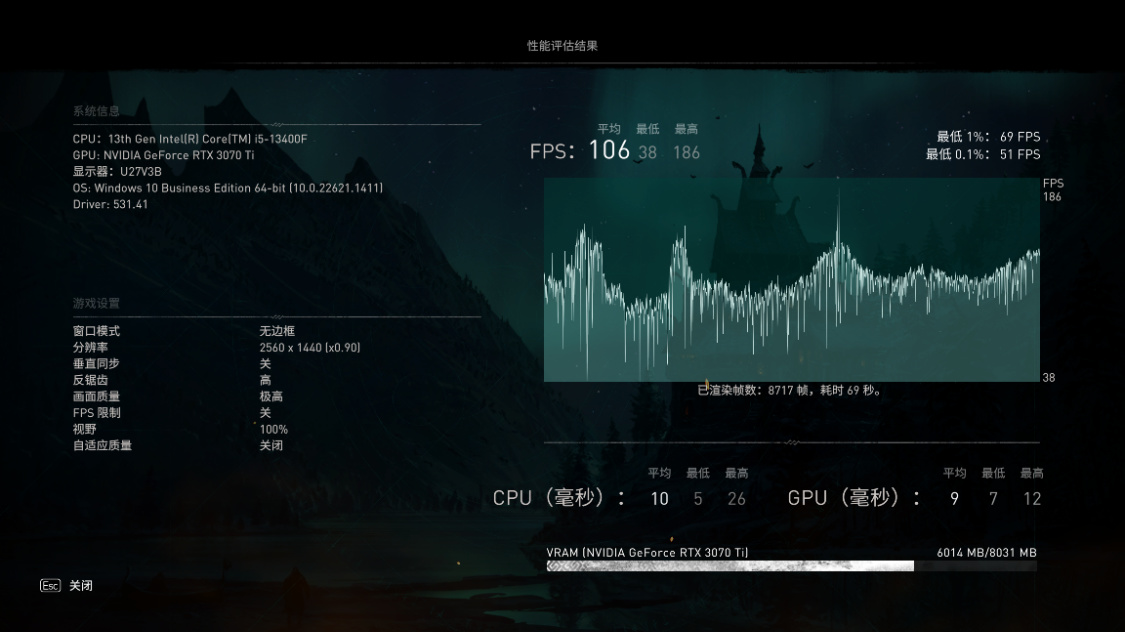Viewport: 1125px width, 632px height.
Task: Click the 6014 MB/8031 MB usage text
Action: coord(987,552)
